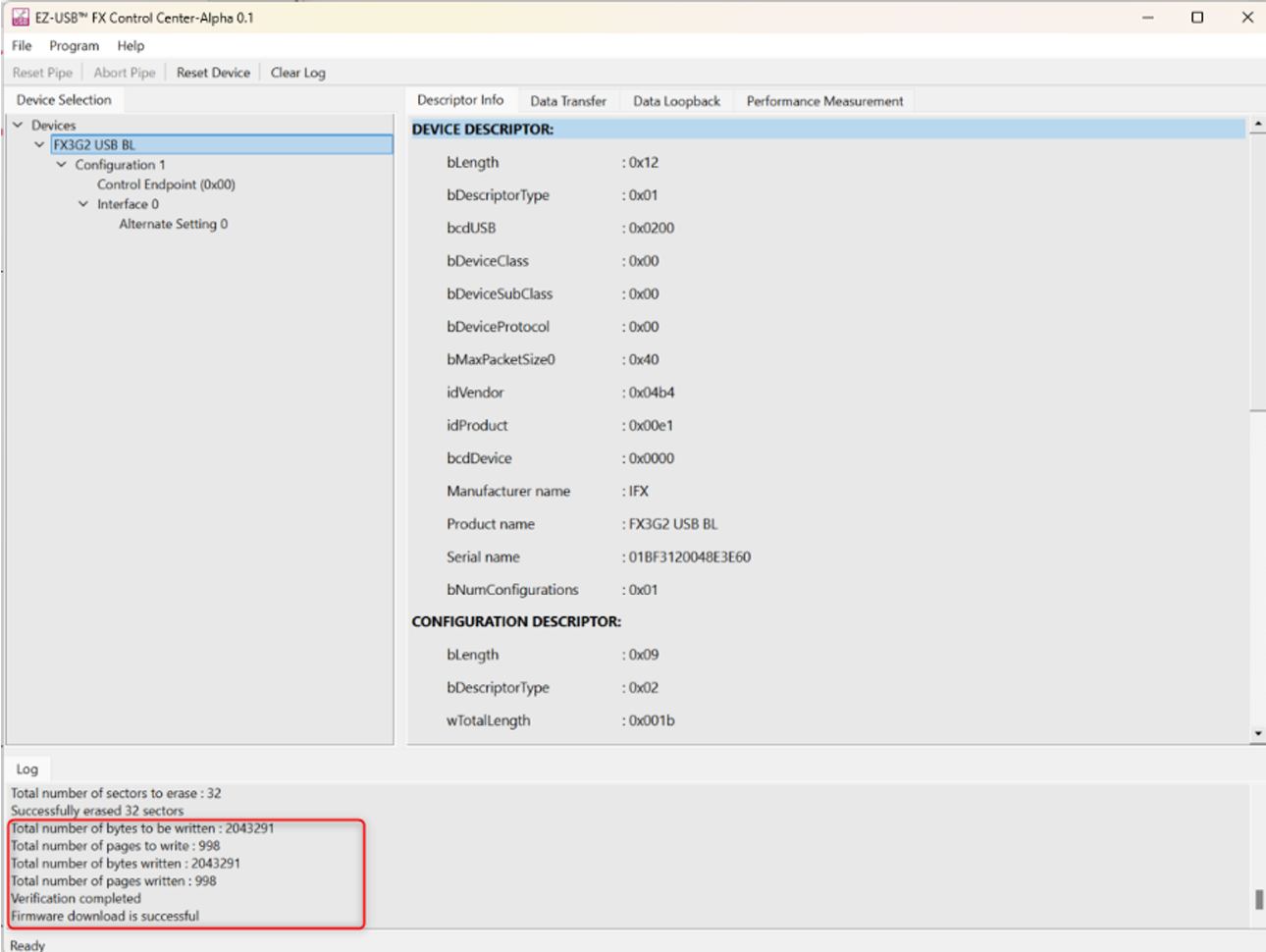The width and height of the screenshot is (1266, 952).
Task: Click the bDeviceClass field label
Action: click(x=488, y=261)
